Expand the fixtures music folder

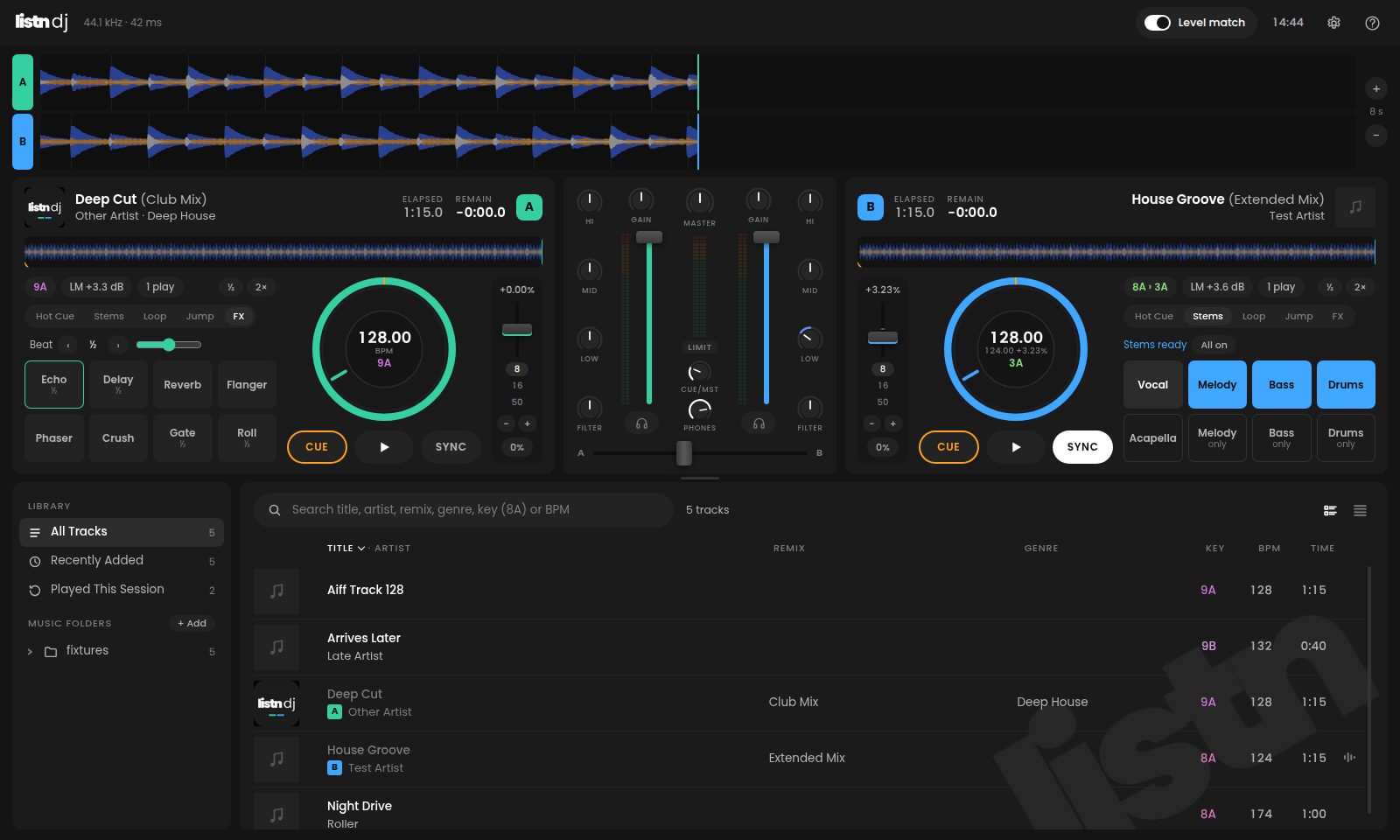coord(30,652)
